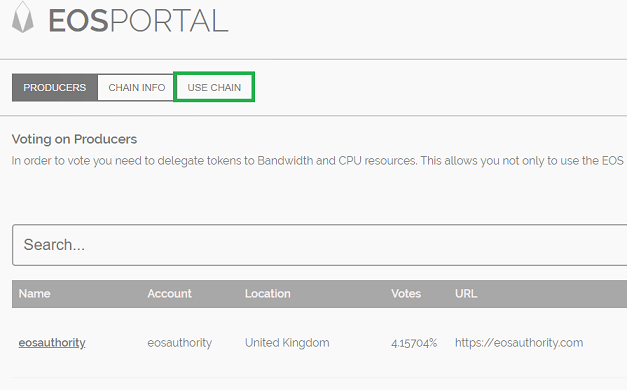
Task: Sort by the Votes column header
Action: [406, 294]
